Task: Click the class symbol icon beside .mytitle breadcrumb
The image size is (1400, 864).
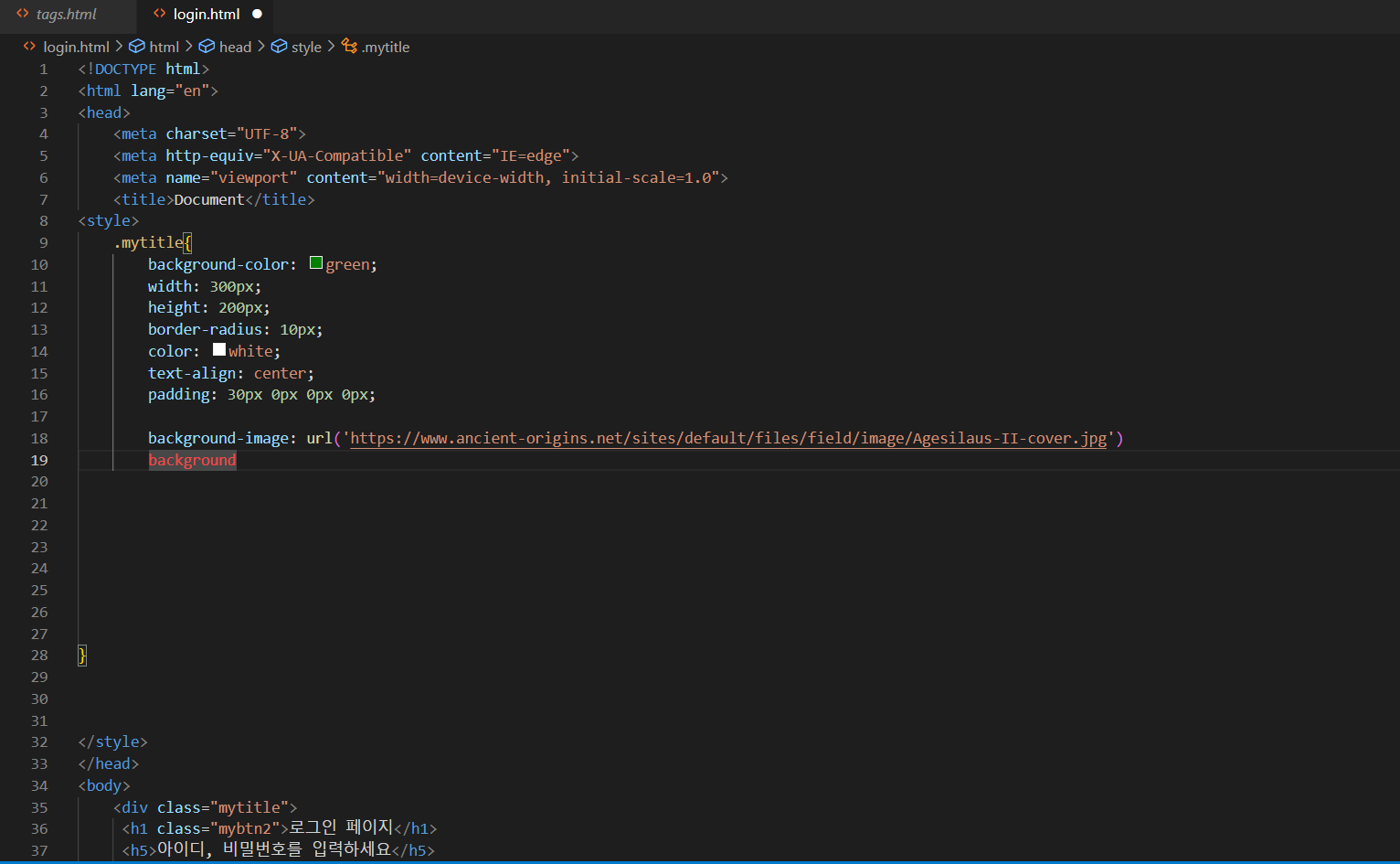Action: click(x=349, y=47)
